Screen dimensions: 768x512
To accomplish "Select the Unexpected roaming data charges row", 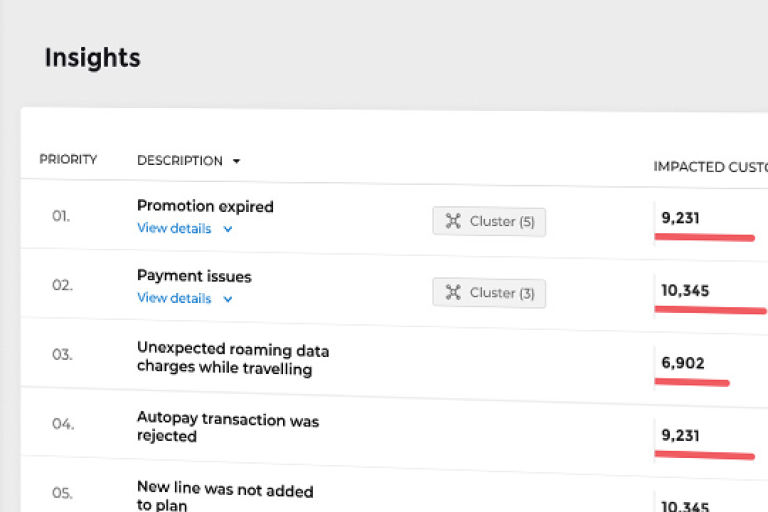I will tap(232, 360).
